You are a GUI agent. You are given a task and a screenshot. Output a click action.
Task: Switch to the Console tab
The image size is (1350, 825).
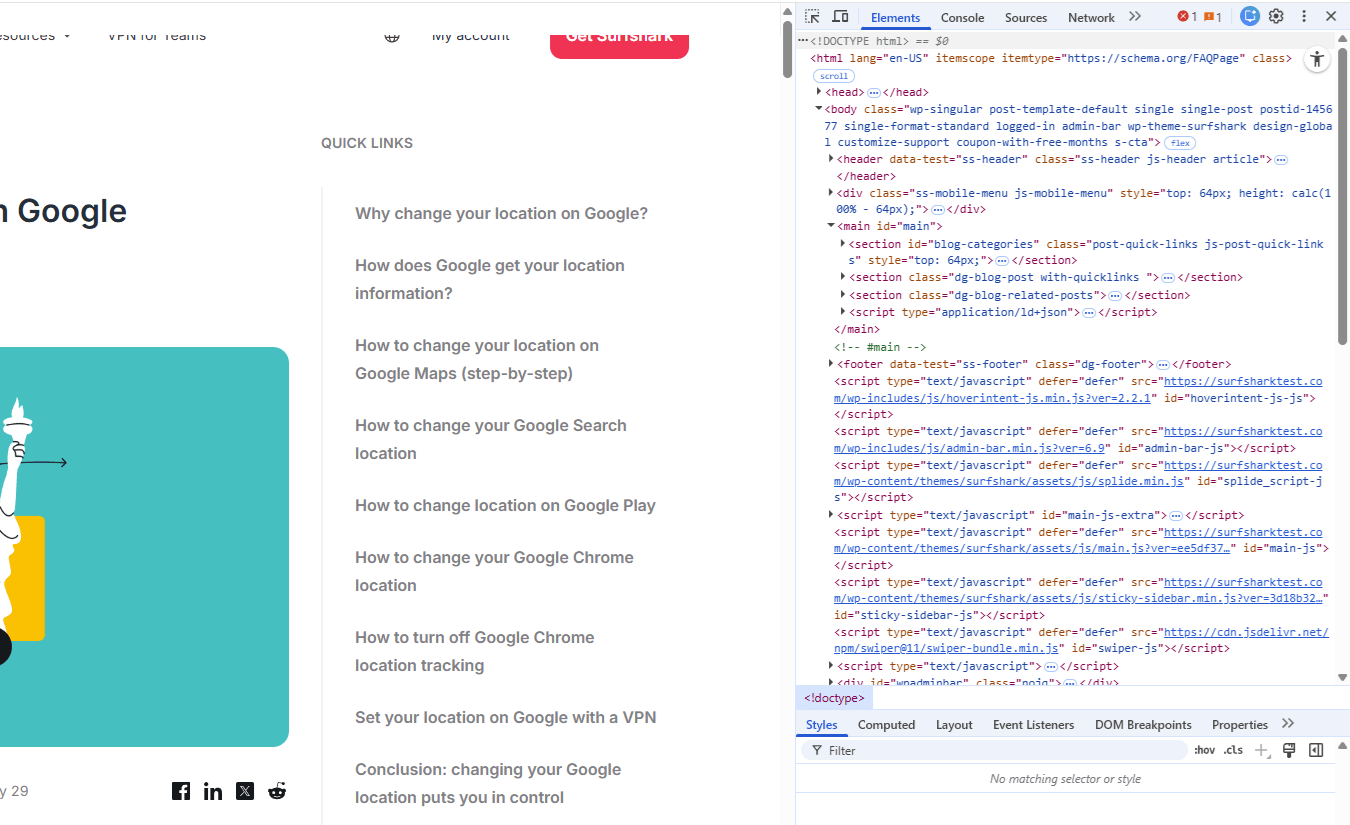[x=962, y=18]
